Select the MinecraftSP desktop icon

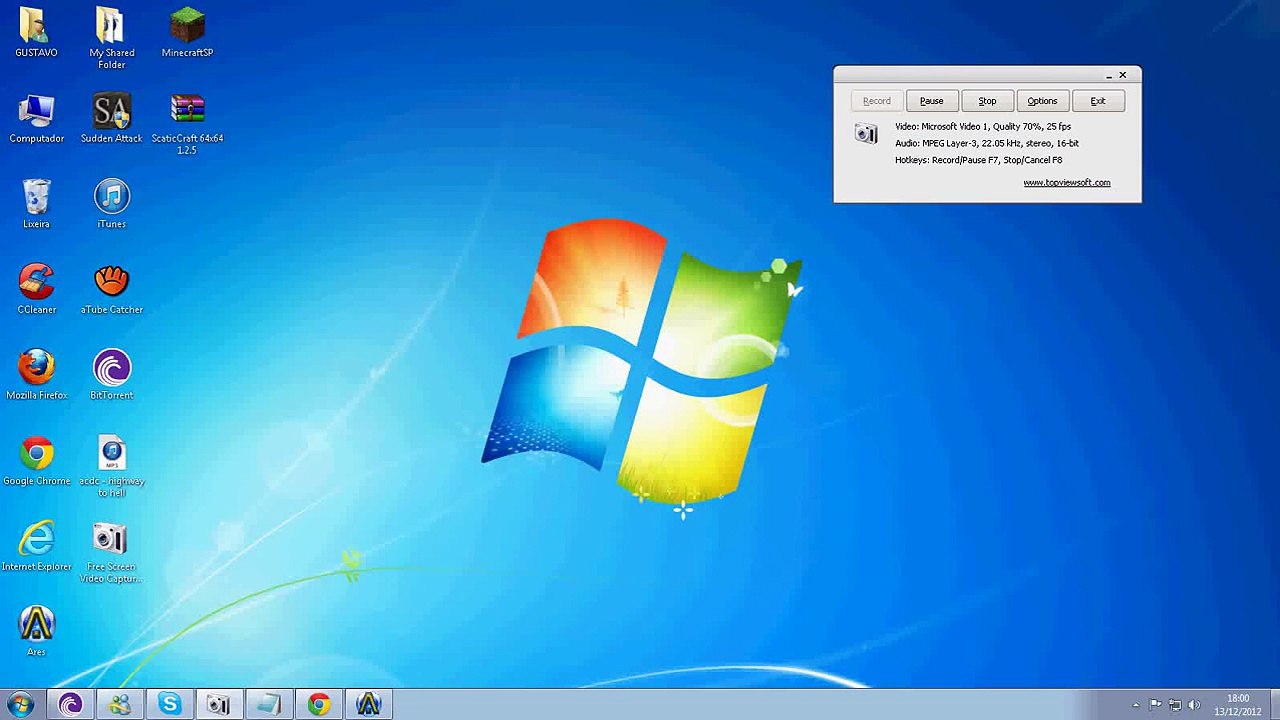point(187,33)
